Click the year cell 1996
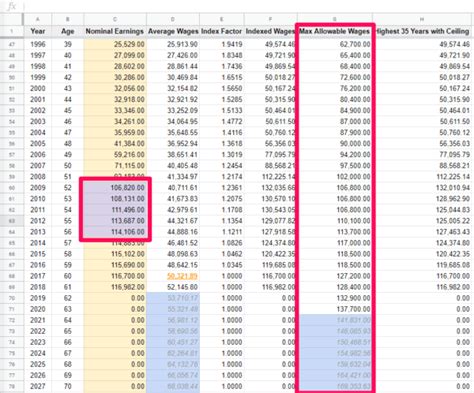Viewport: 474px width, 393px height. 38,44
